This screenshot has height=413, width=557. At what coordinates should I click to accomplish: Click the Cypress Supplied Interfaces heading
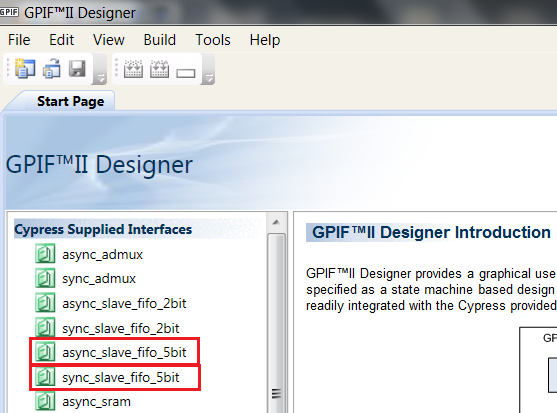[x=103, y=229]
